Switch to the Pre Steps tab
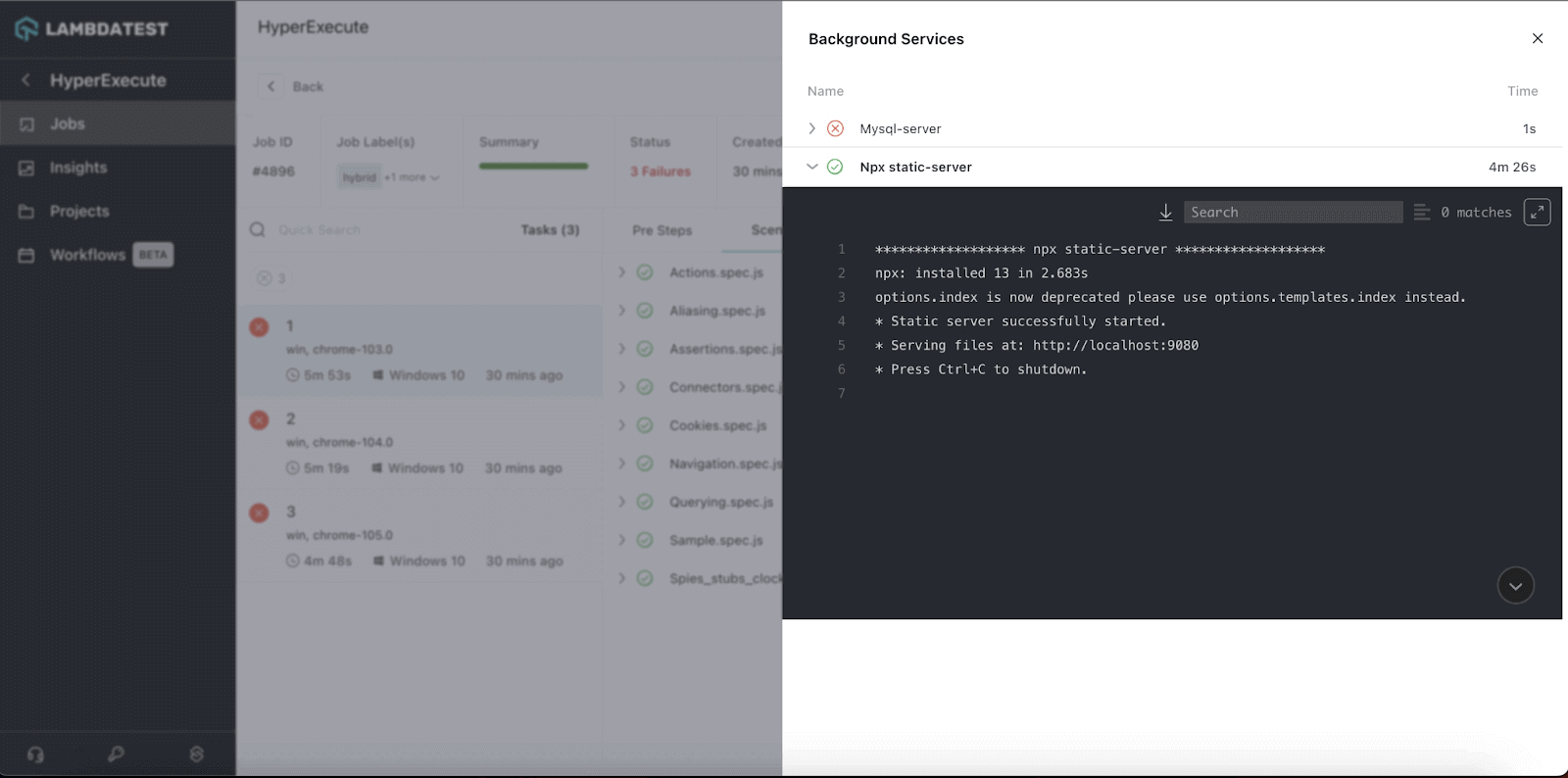Image resolution: width=1568 pixels, height=778 pixels. 661,230
